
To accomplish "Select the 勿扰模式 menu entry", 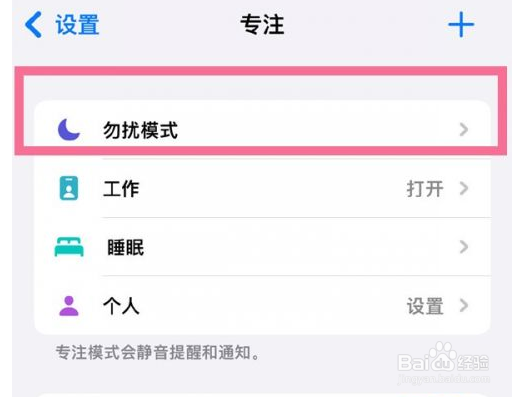I will 263,129.
